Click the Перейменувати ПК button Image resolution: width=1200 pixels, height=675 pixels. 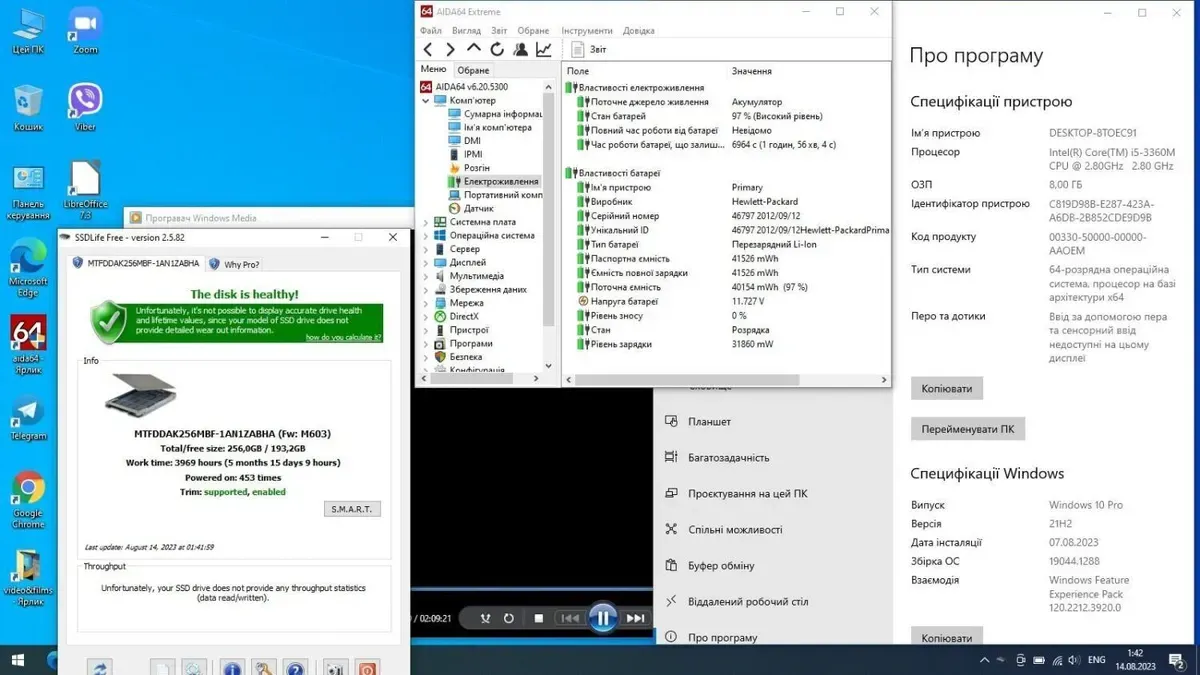967,429
